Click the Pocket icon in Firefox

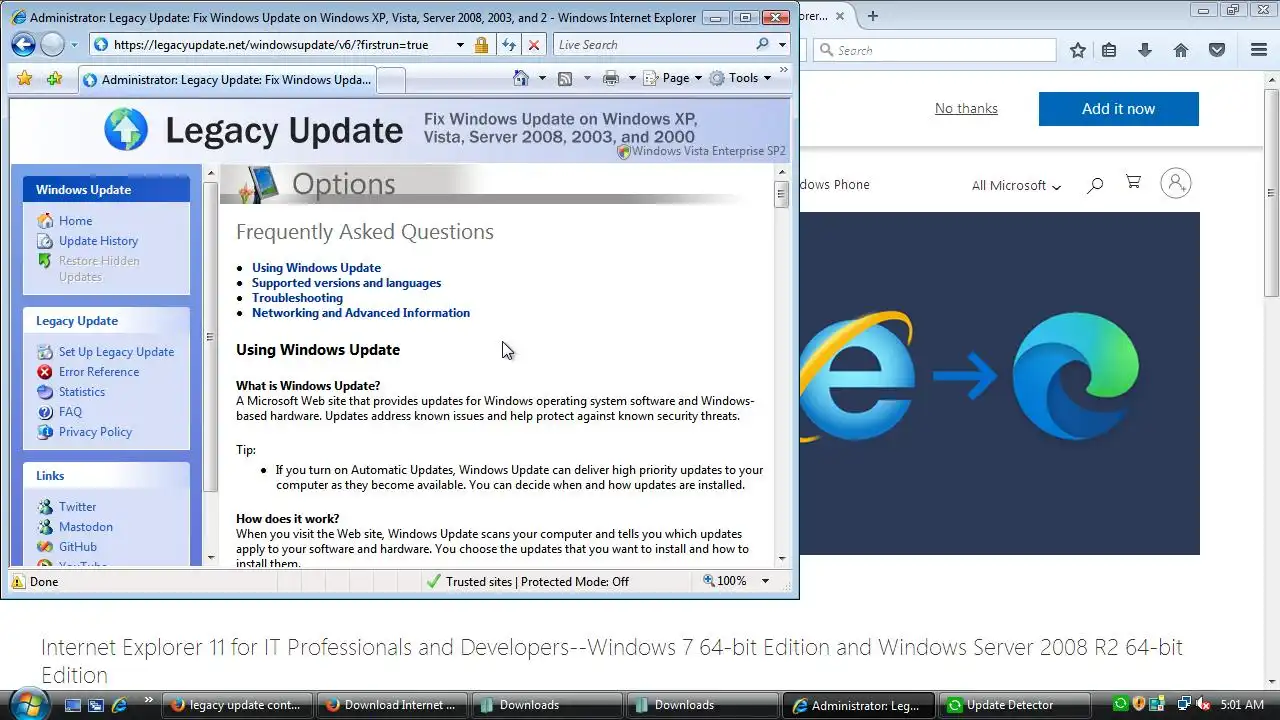1217,50
